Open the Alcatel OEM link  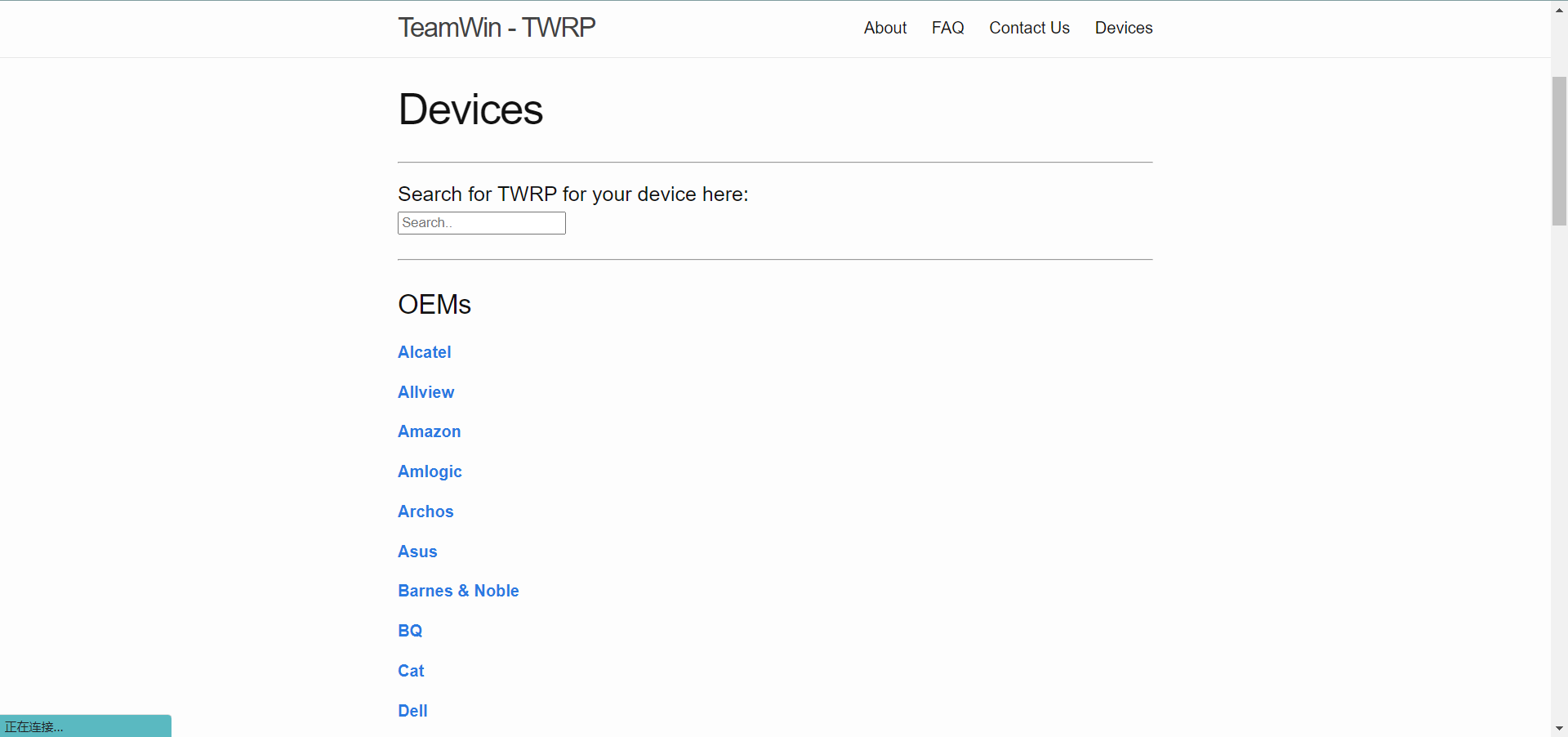tap(424, 352)
